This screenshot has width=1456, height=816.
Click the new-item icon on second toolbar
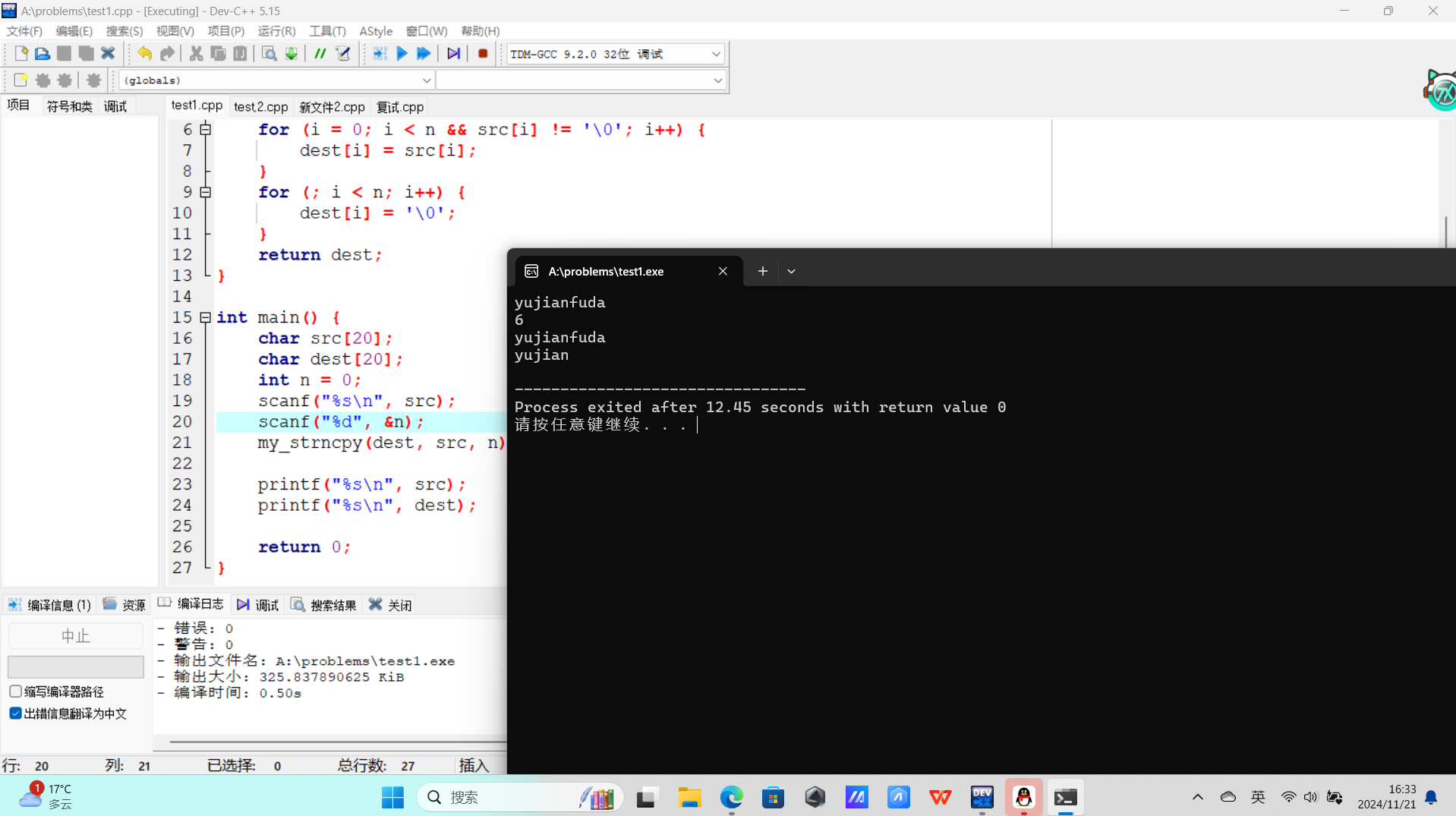pos(20,80)
